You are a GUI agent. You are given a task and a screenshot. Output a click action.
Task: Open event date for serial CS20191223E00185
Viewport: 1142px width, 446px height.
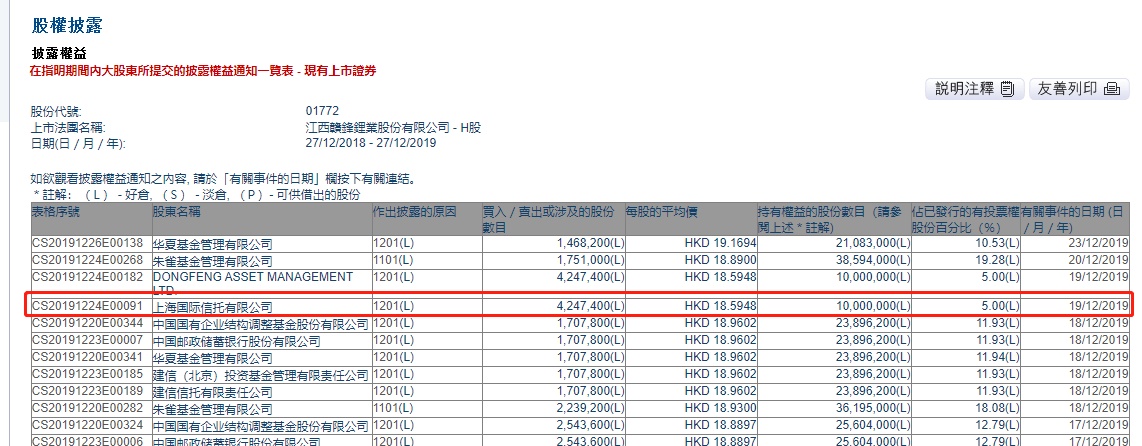1100,375
